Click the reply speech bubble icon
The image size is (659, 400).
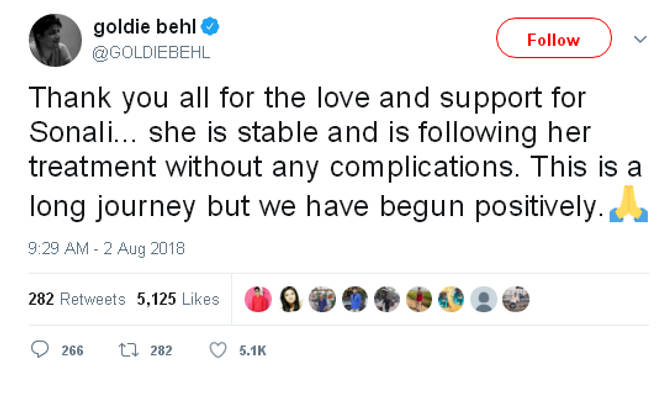pyautogui.click(x=41, y=350)
